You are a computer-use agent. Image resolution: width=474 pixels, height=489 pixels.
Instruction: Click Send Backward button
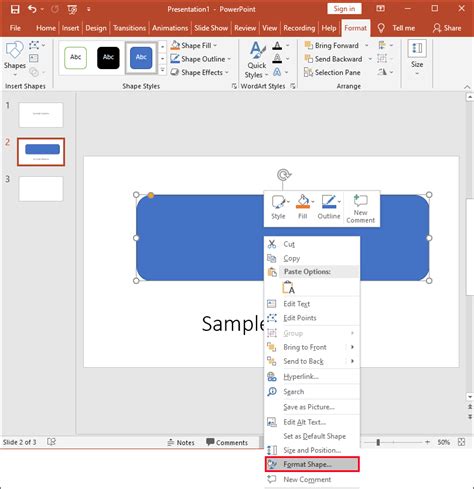click(x=333, y=59)
